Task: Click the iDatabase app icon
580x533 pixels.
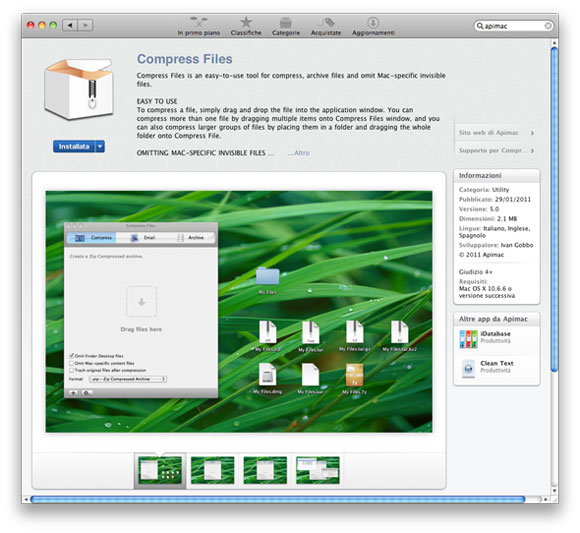Action: pyautogui.click(x=468, y=339)
